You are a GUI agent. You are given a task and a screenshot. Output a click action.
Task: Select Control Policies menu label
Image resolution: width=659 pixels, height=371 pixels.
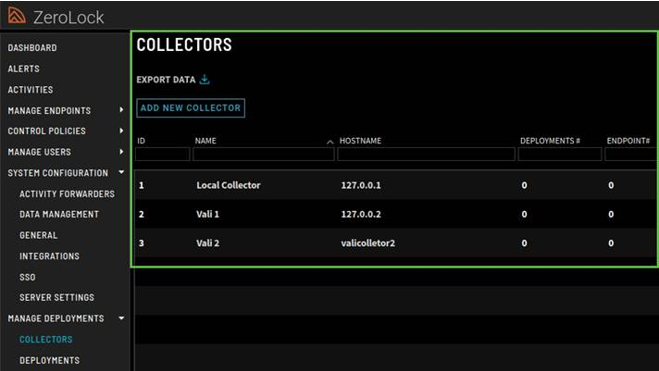click(x=47, y=131)
